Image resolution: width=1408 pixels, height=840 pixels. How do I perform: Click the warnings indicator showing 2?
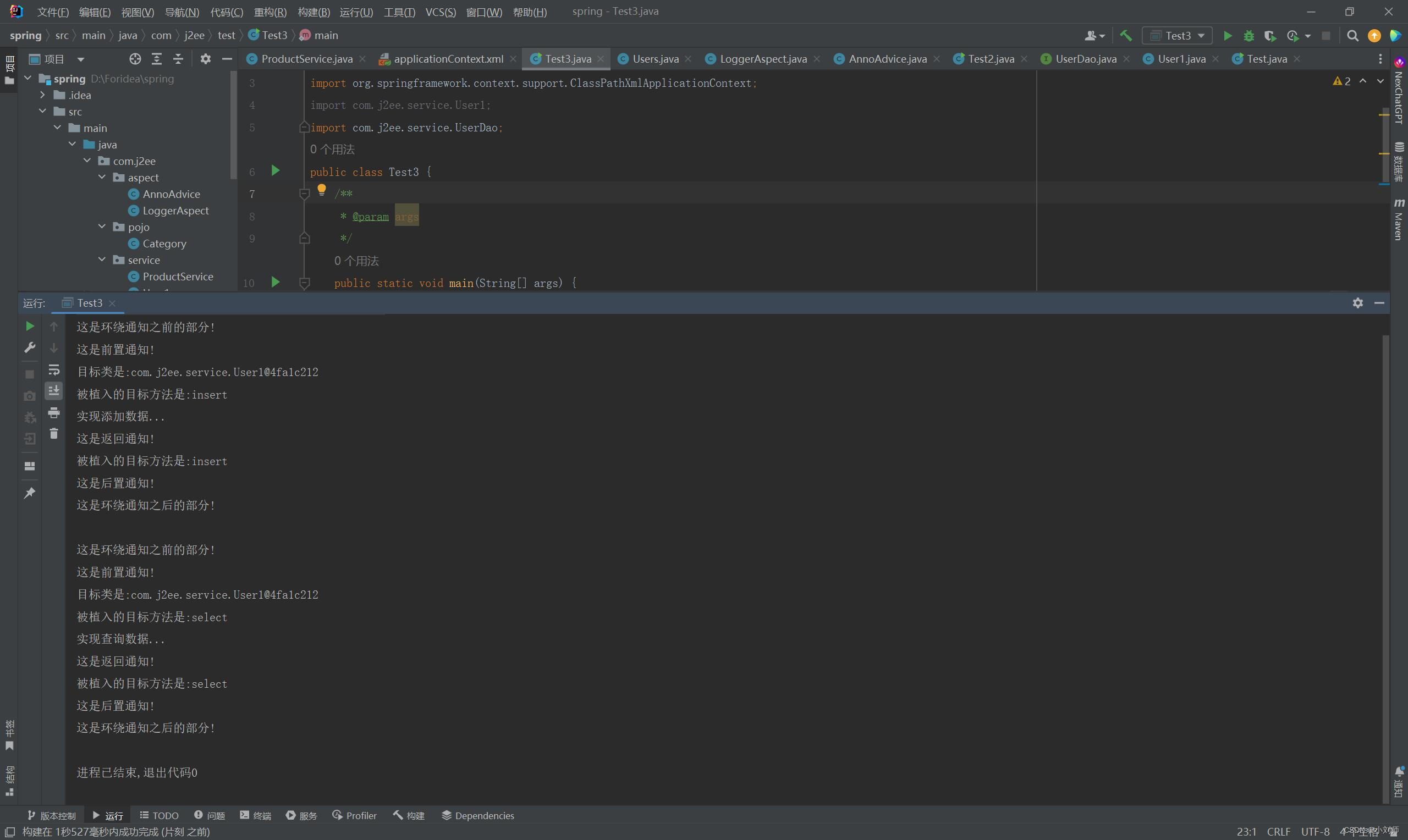click(x=1342, y=81)
